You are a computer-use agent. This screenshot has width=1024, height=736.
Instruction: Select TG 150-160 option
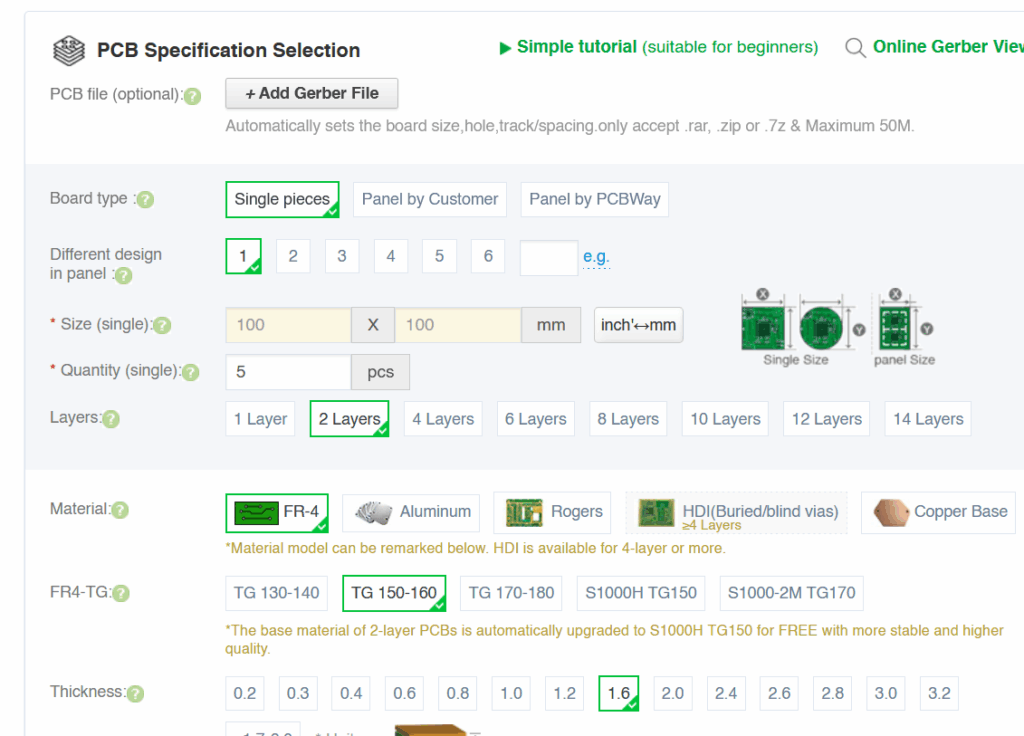click(x=394, y=593)
